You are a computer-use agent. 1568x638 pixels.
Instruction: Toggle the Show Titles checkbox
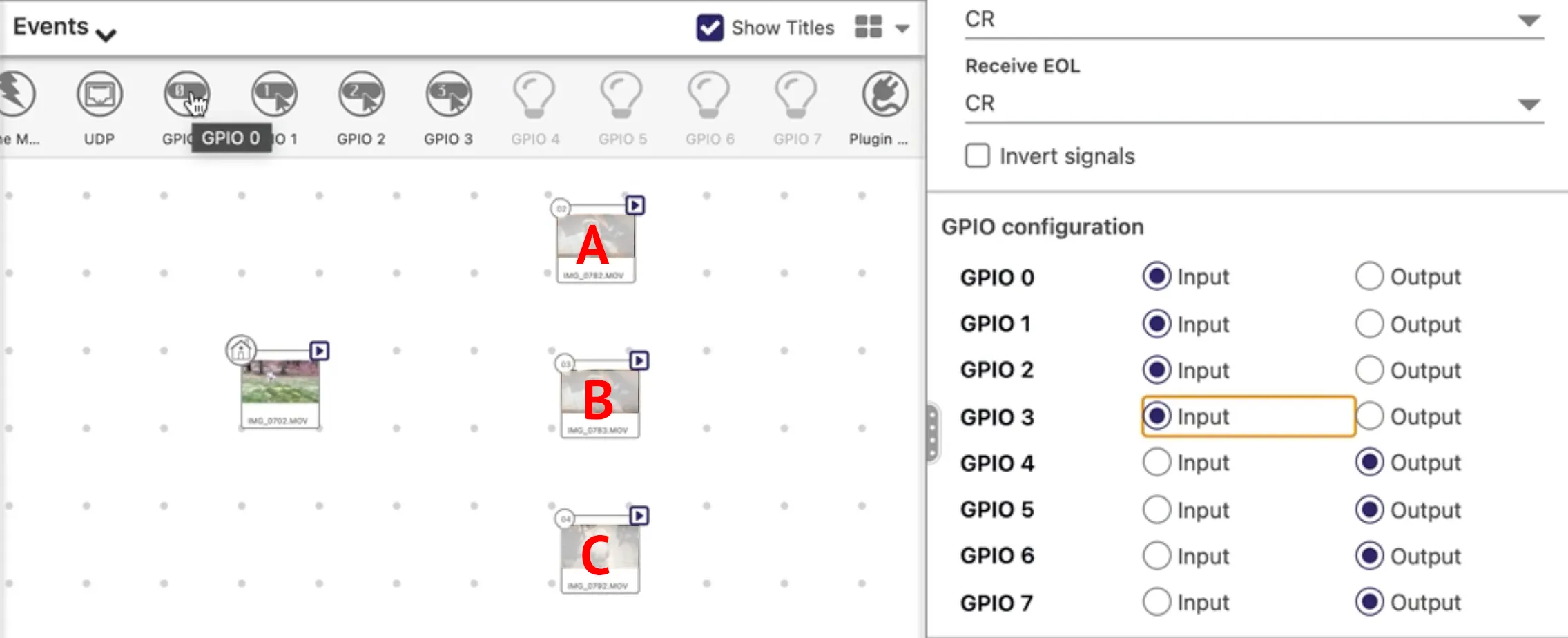coord(710,28)
